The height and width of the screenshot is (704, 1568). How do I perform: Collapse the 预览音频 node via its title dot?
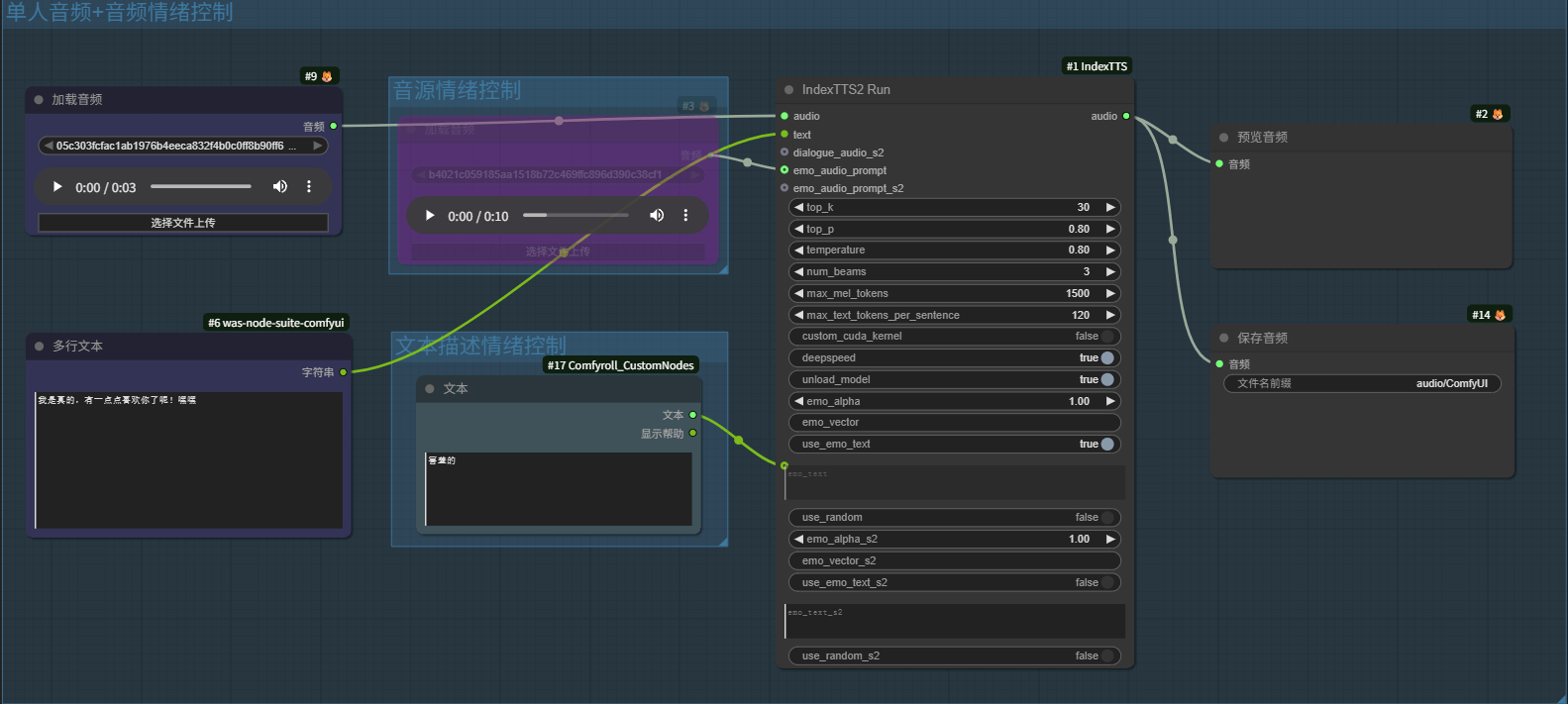pyautogui.click(x=1224, y=138)
